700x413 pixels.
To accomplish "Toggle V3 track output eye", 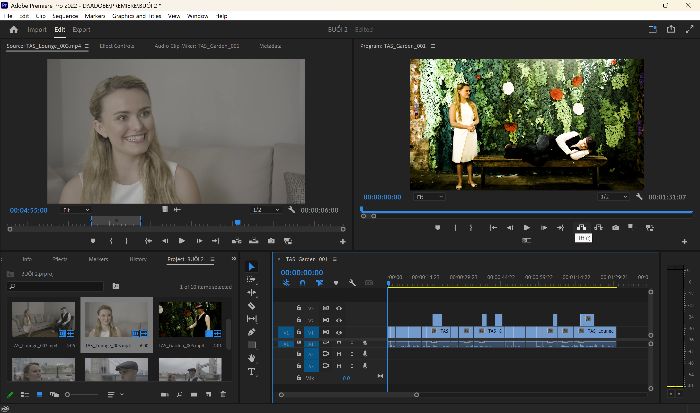I will tap(339, 308).
